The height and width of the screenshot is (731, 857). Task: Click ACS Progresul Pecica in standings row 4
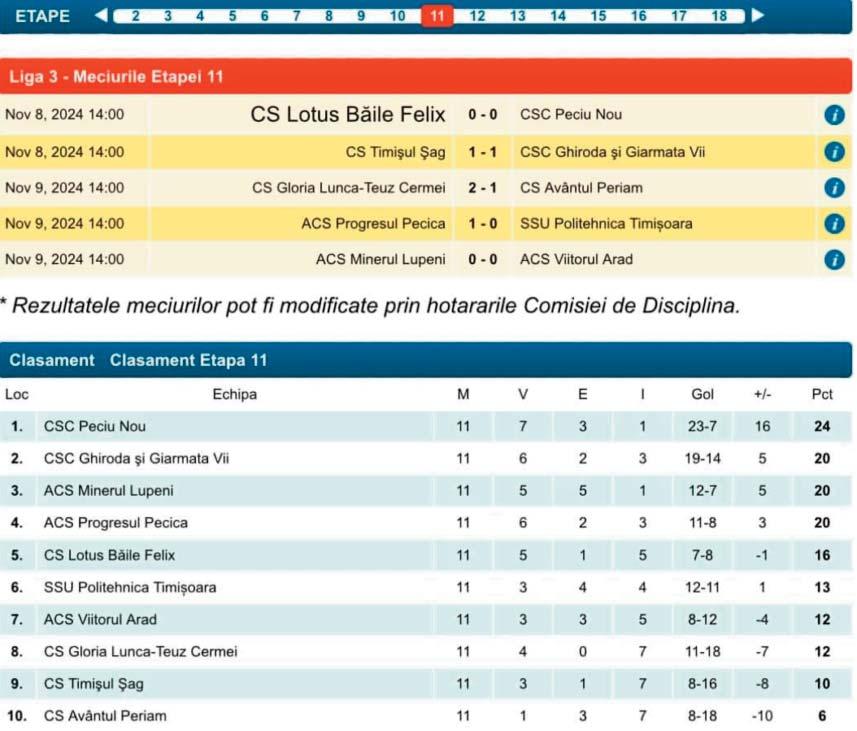click(115, 523)
